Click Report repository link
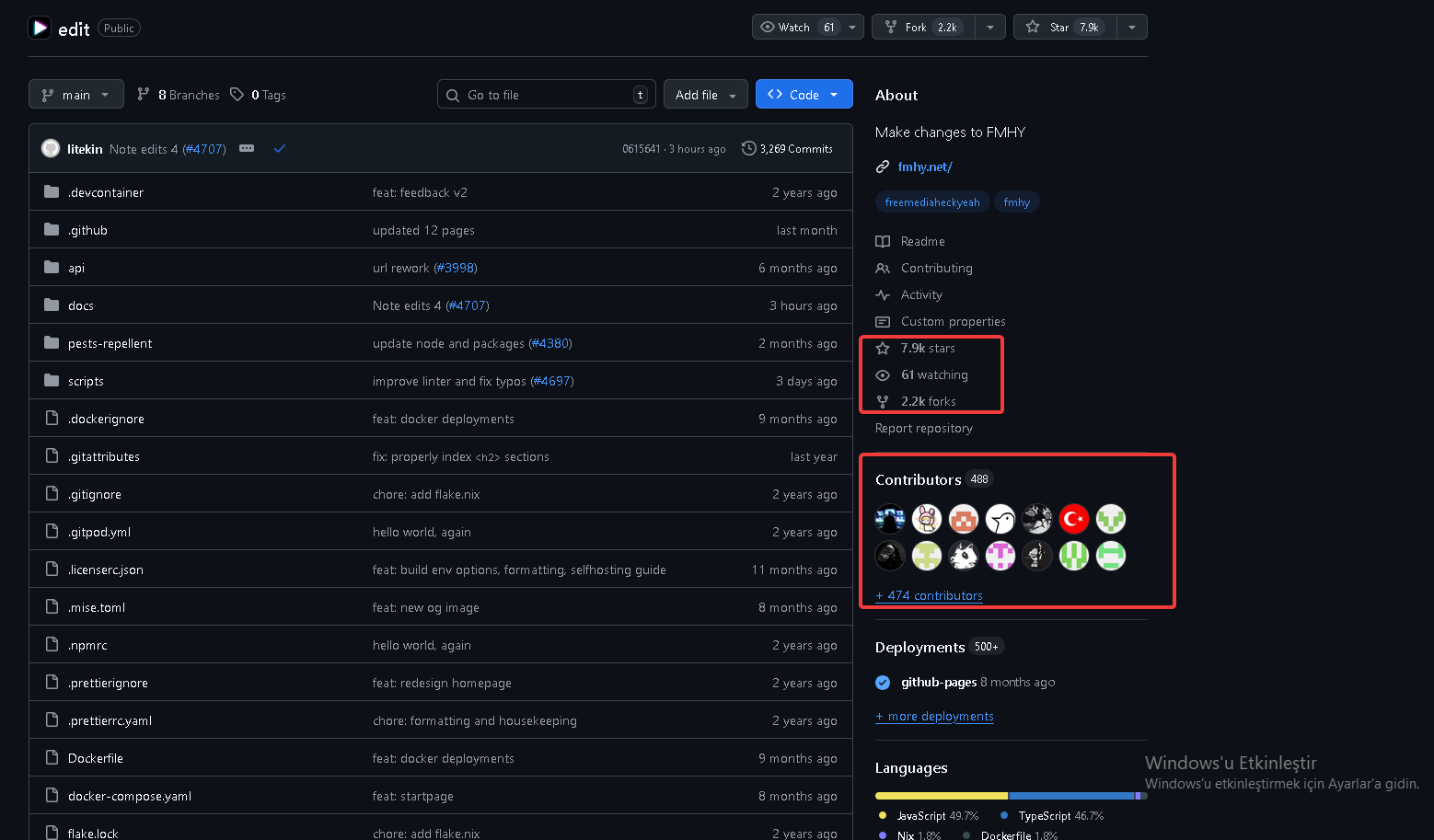1434x840 pixels. click(924, 428)
